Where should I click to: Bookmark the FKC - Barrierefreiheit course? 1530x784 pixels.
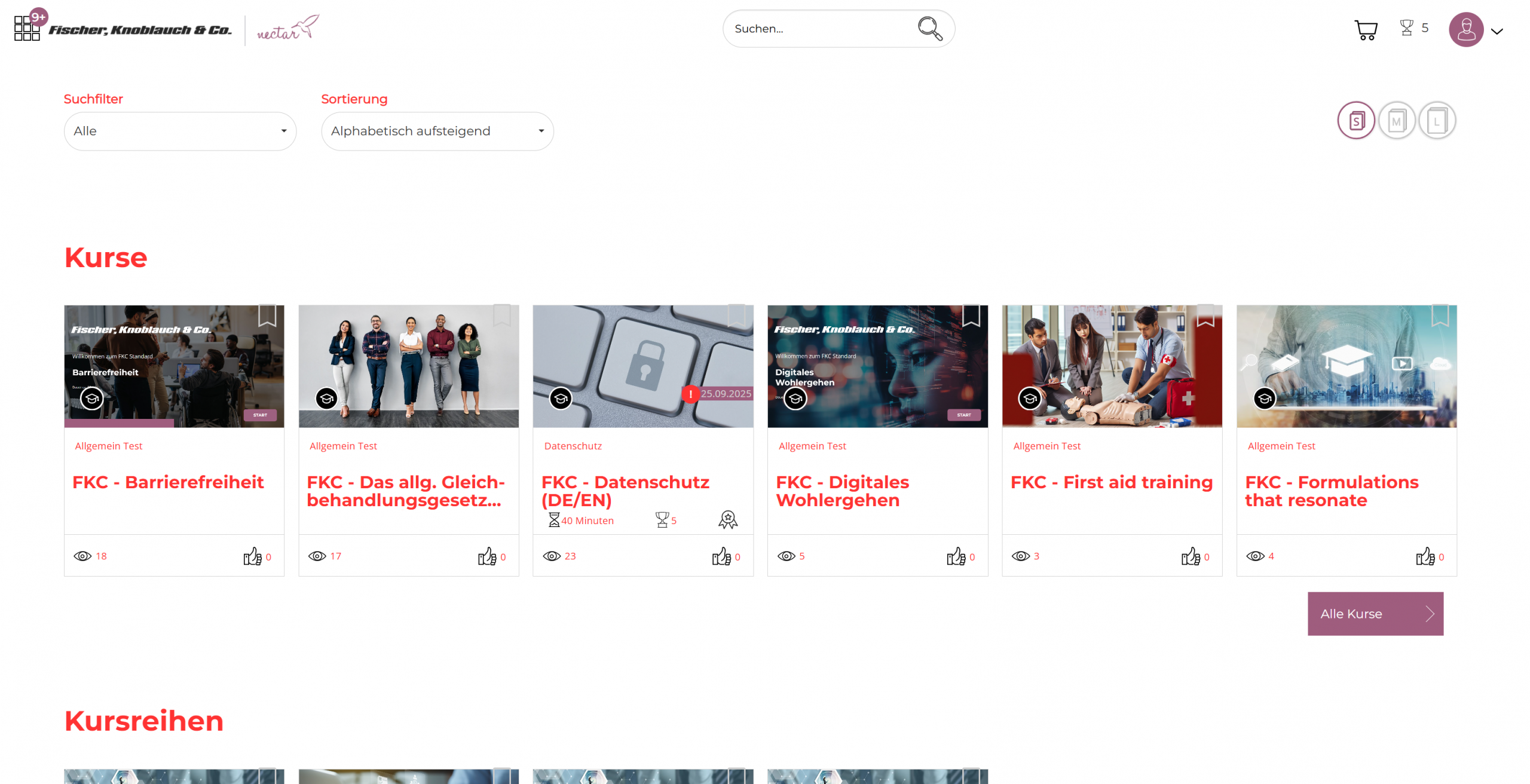tap(267, 316)
